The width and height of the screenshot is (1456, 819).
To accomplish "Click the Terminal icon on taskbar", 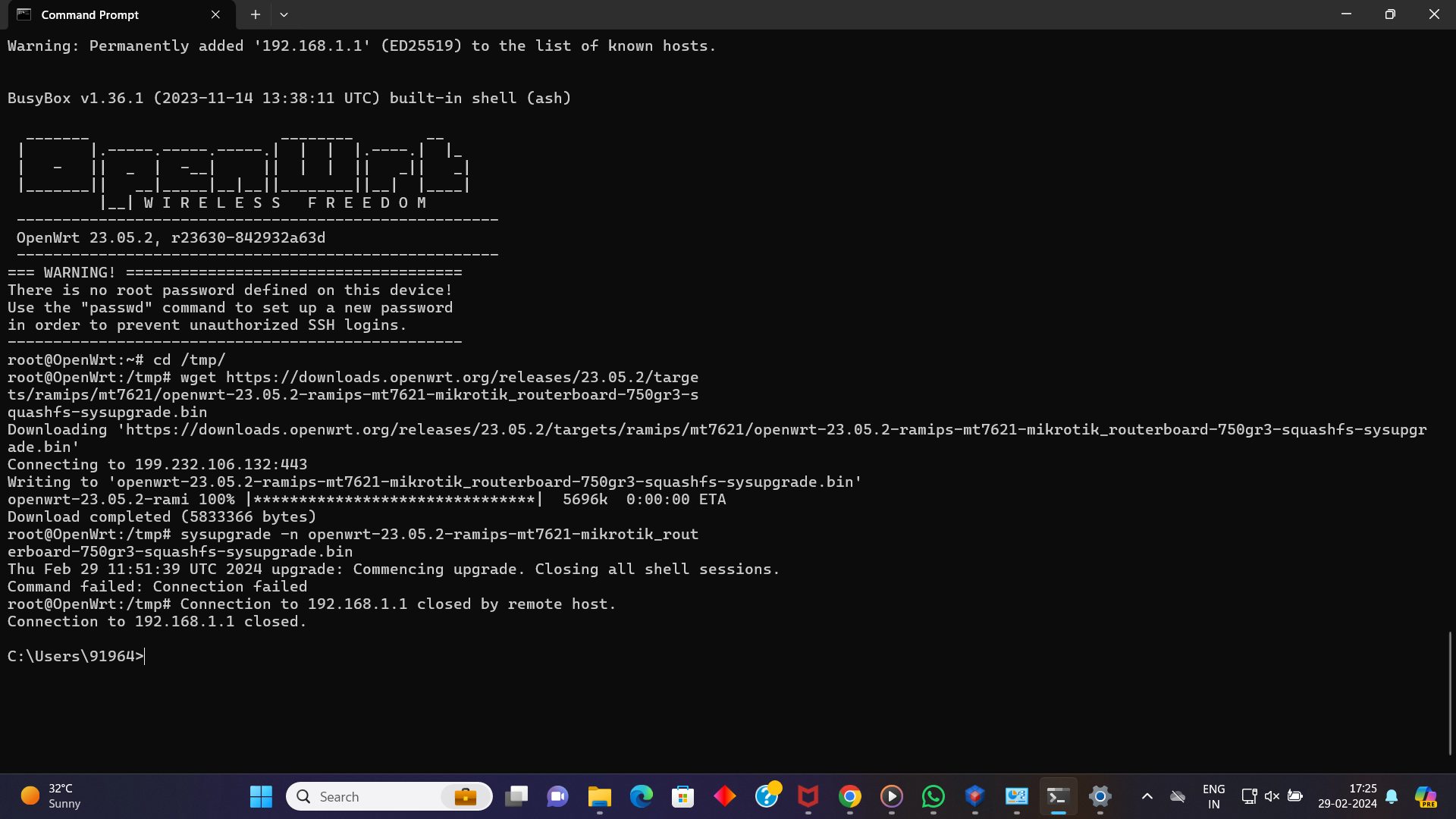I will tap(1059, 796).
